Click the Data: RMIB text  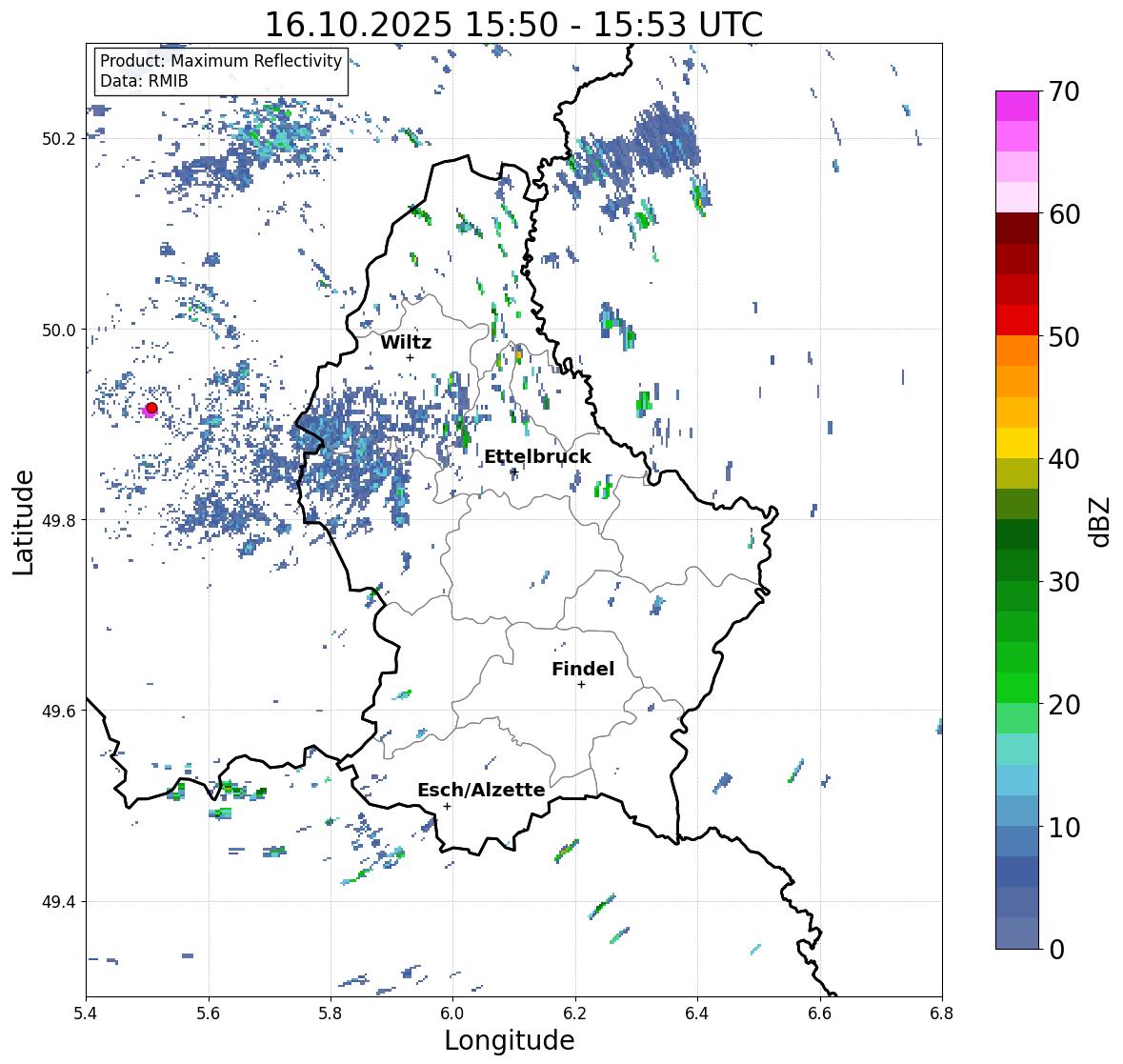[144, 81]
